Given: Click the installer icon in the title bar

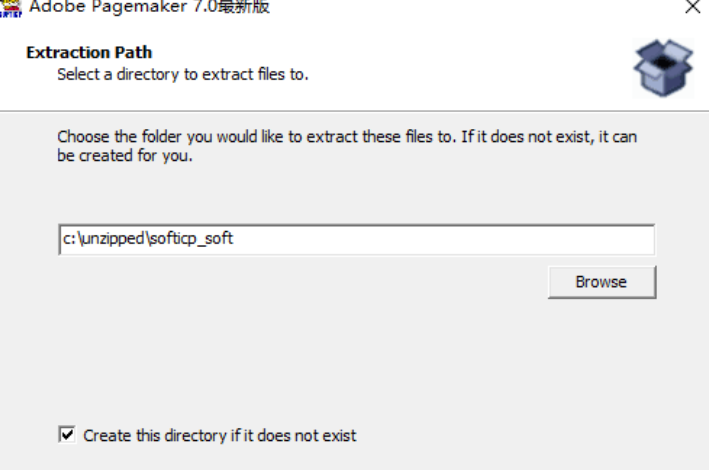Looking at the screenshot, I should tap(11, 7).
